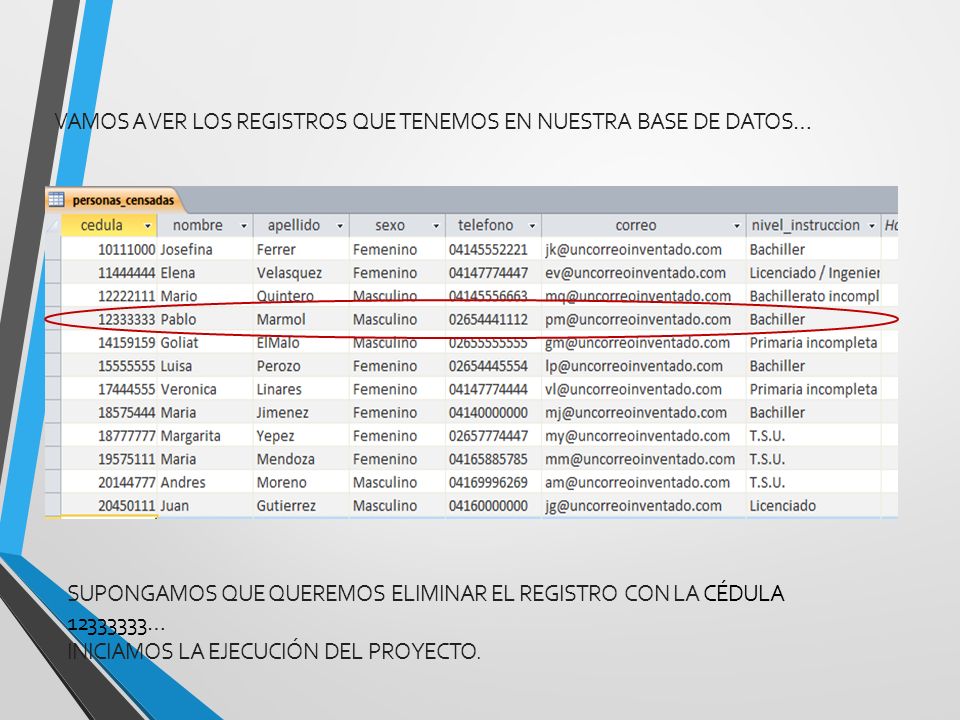Click the select-all corner box of the datasheet
The width and height of the screenshot is (960, 720).
pos(53,225)
